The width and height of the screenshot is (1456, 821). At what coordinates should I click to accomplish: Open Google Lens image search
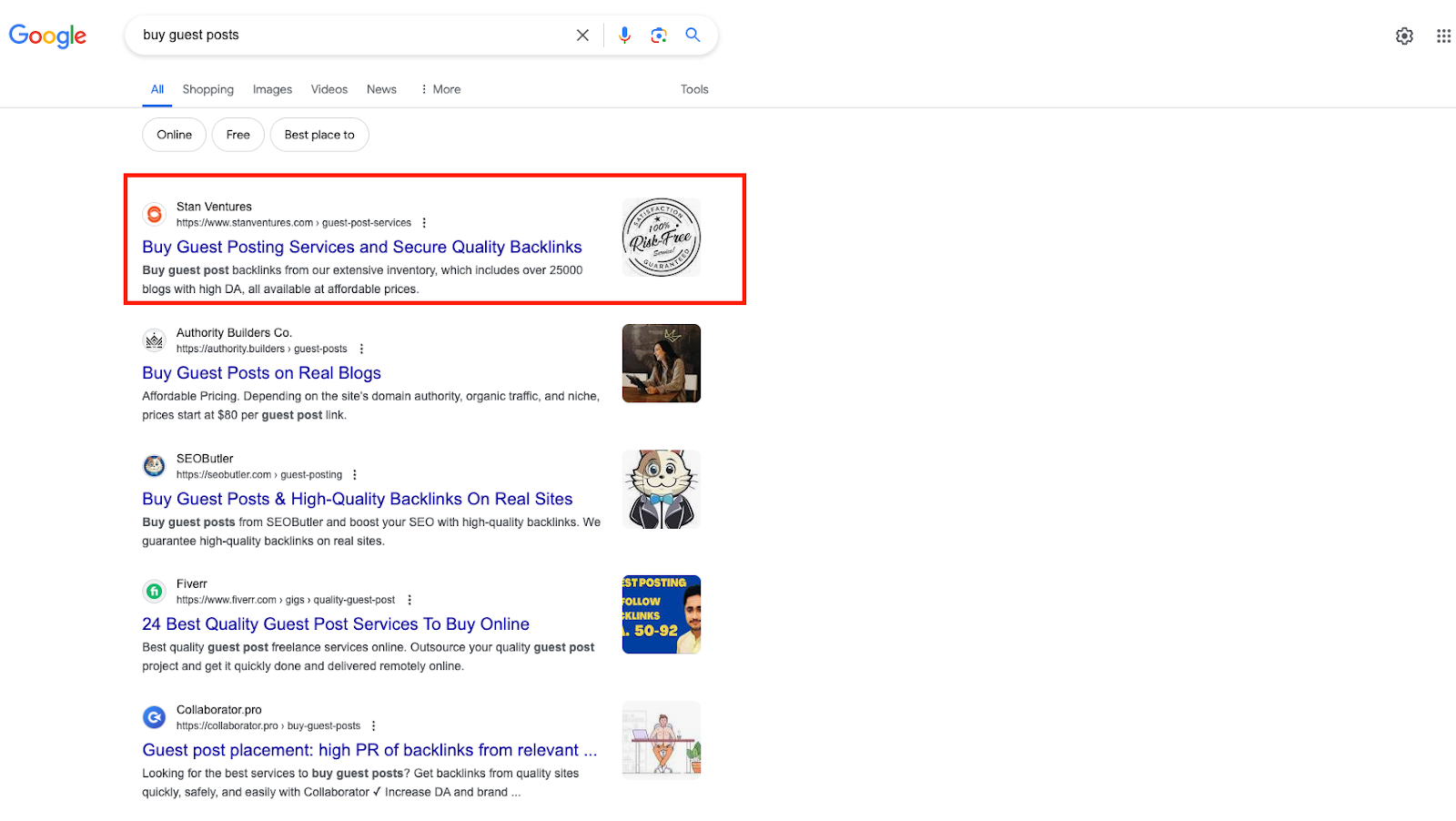point(659,35)
